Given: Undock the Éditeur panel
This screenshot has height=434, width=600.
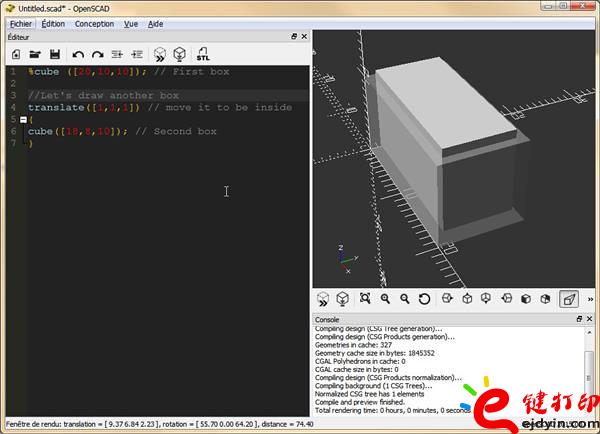Looking at the screenshot, I should point(294,37).
